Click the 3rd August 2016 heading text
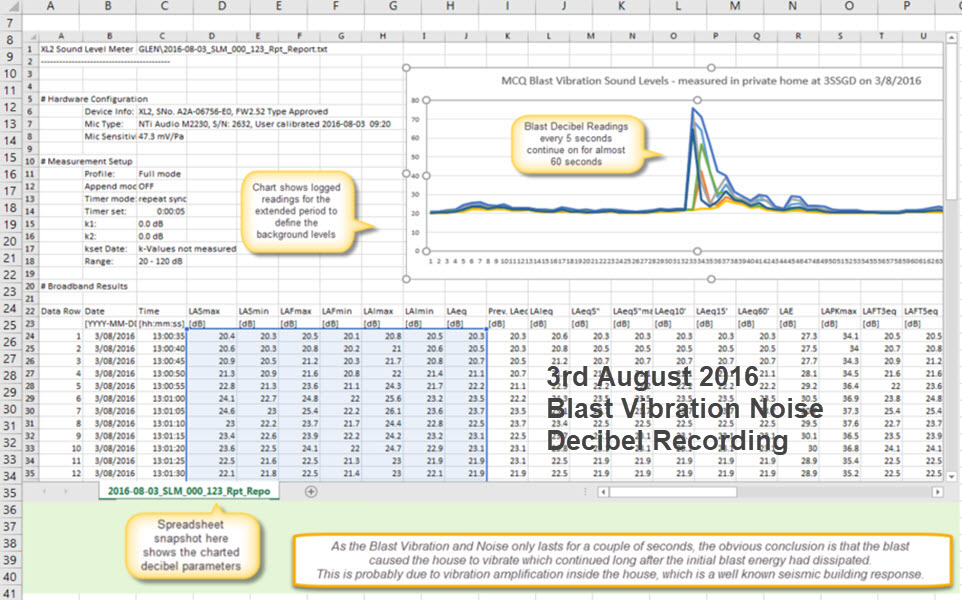The width and height of the screenshot is (962, 600). click(x=653, y=377)
